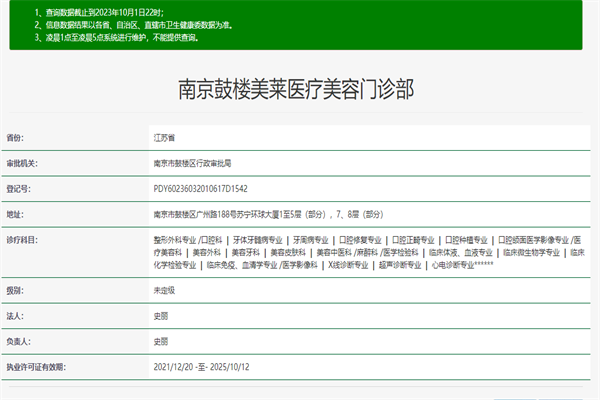
Task: Select 史丽 in the 法人 row
Action: [161, 316]
